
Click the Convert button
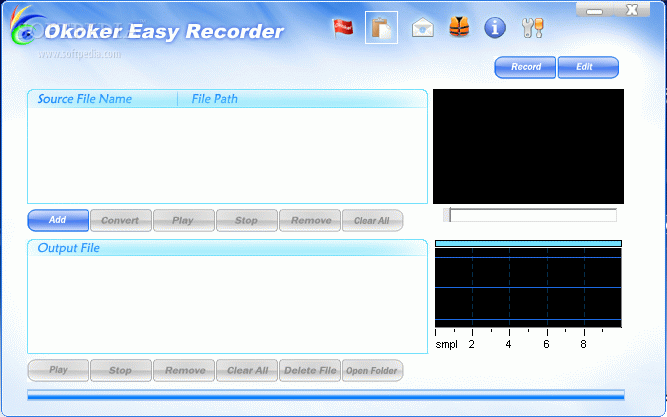pos(121,220)
